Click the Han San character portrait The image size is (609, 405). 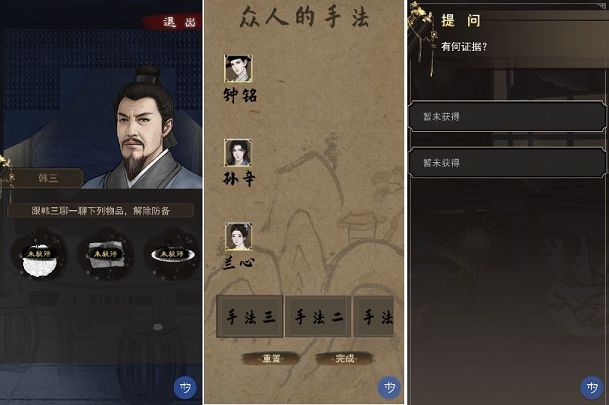(x=150, y=128)
